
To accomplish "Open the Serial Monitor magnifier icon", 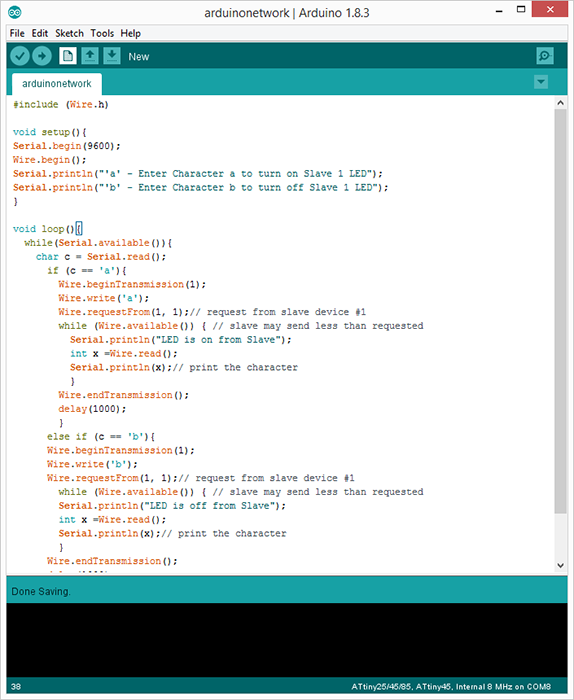I will point(545,56).
